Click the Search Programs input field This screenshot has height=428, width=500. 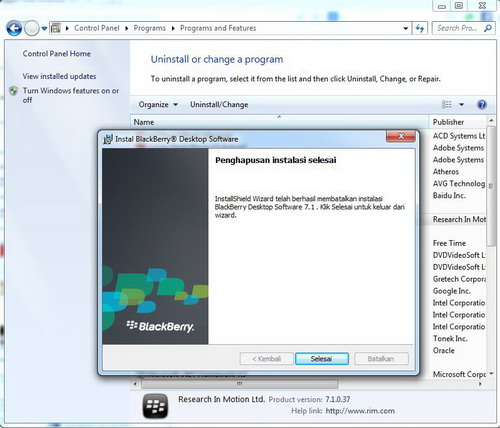pos(457,28)
